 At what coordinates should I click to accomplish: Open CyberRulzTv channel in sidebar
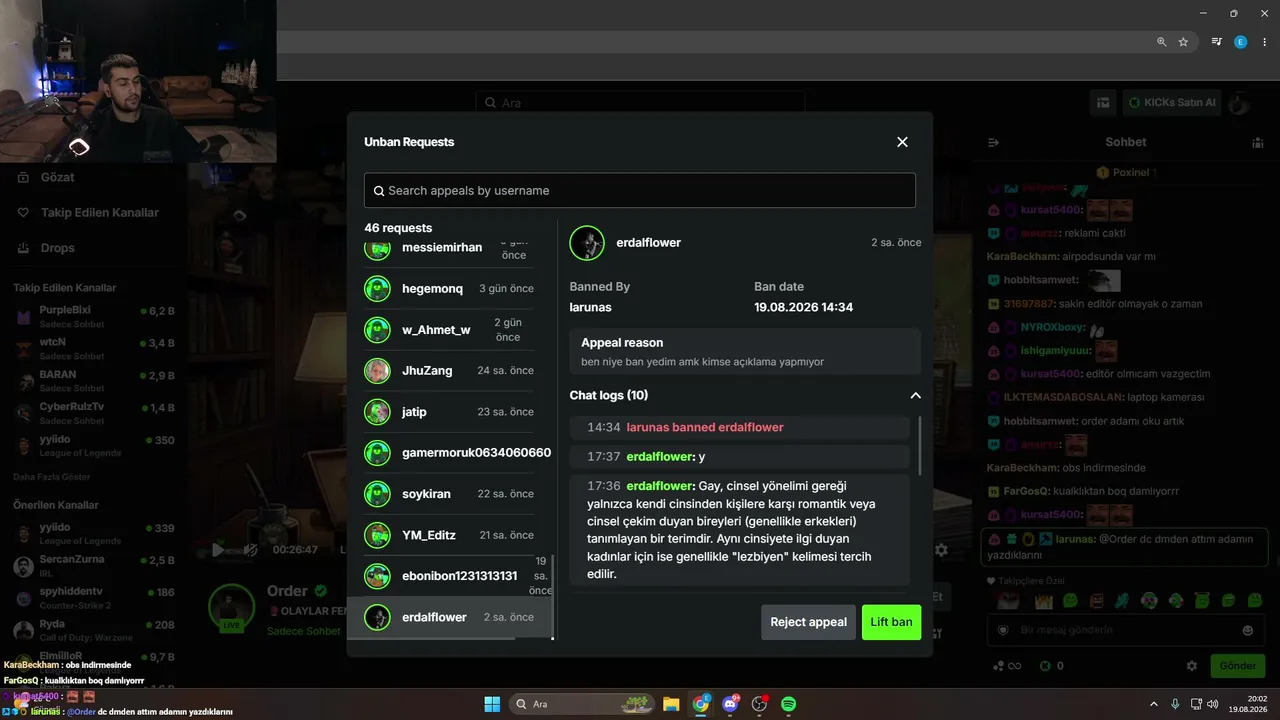94,413
